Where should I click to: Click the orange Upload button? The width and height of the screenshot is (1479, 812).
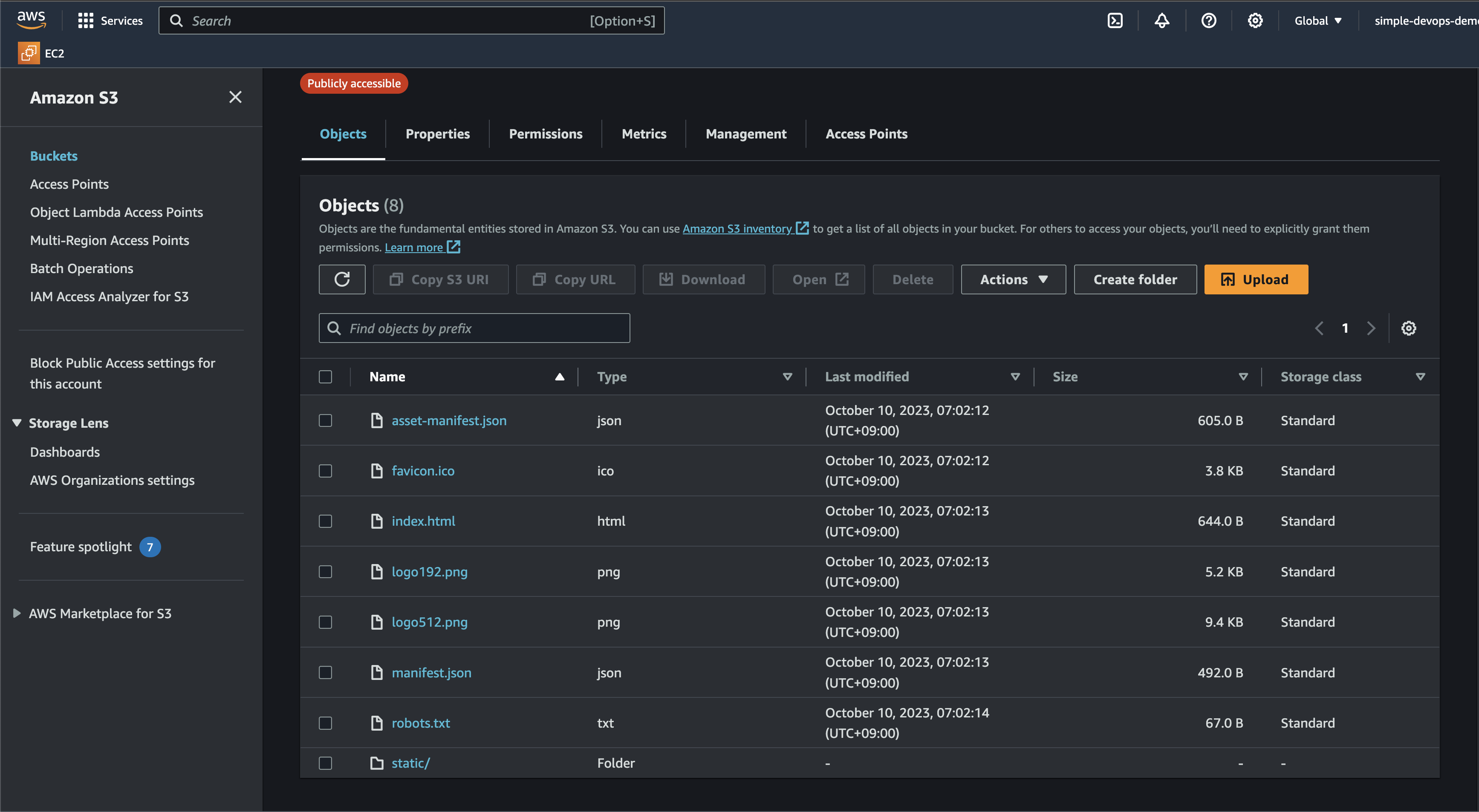coord(1256,279)
